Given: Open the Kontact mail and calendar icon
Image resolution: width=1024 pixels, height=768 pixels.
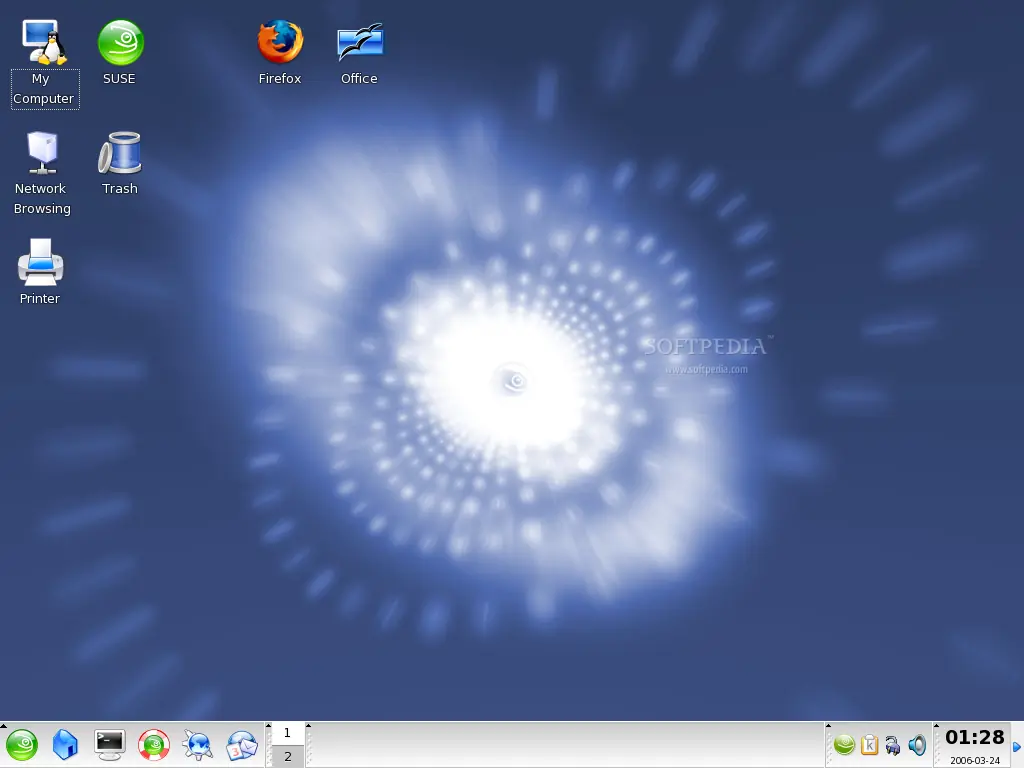Looking at the screenshot, I should [242, 745].
